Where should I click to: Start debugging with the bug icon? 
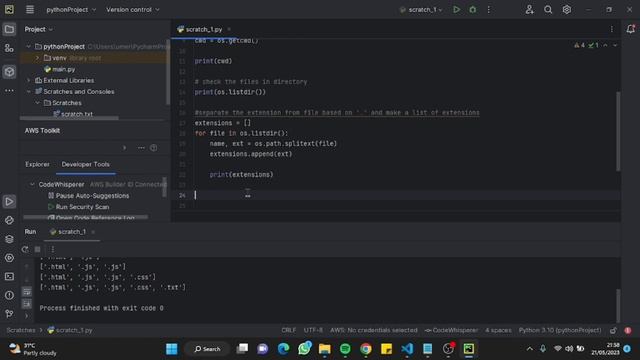point(473,9)
